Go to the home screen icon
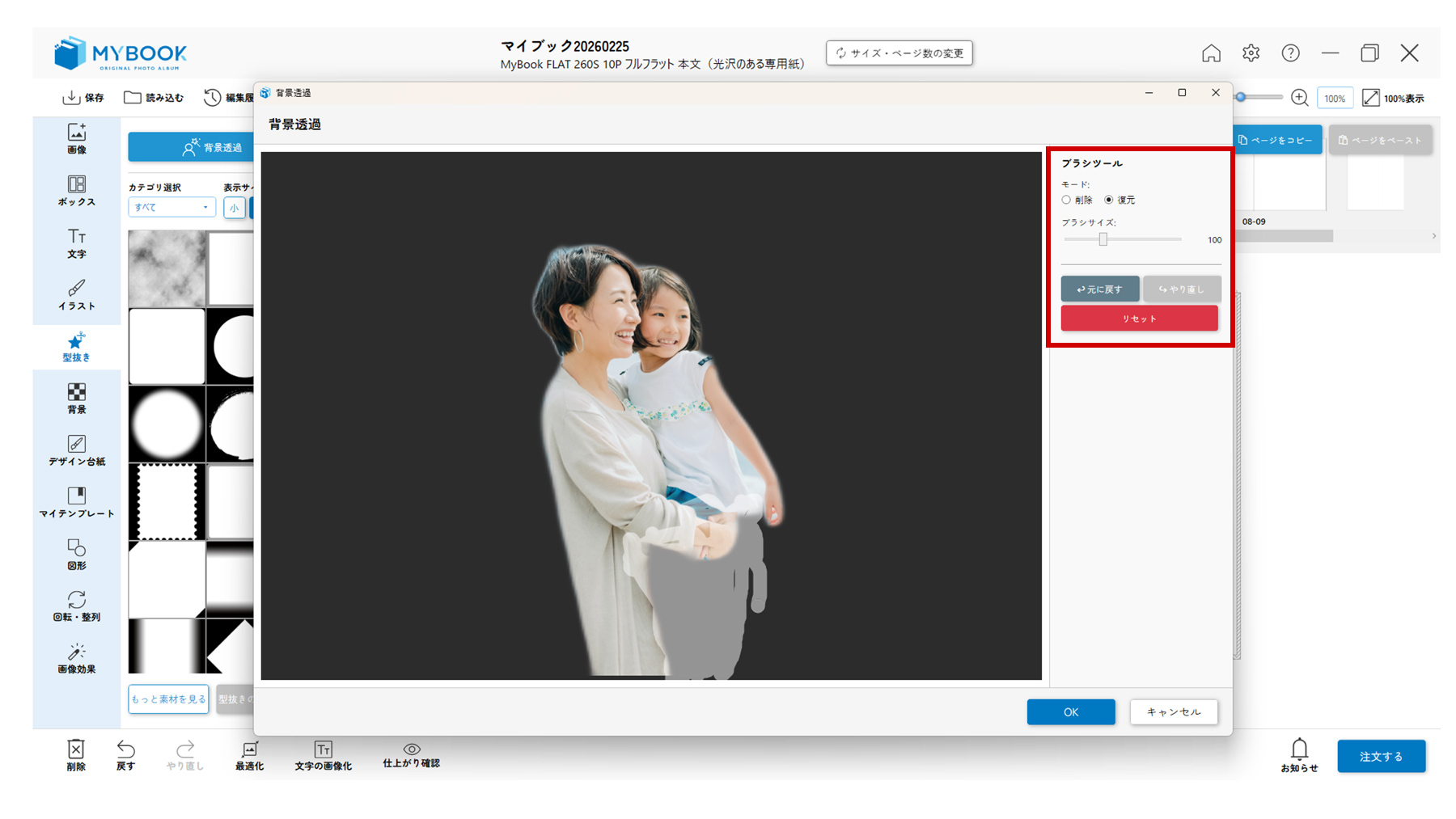Viewport: 1456px width, 819px height. pos(1211,53)
